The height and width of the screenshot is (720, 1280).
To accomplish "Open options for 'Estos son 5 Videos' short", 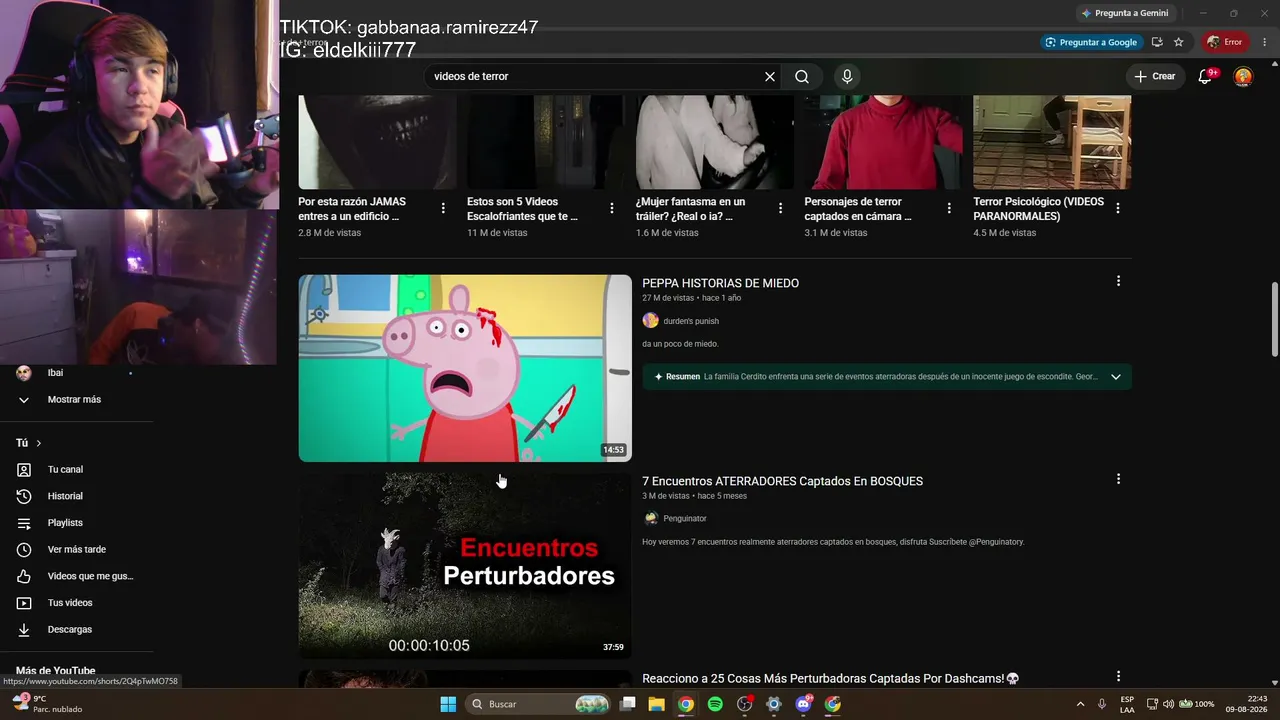I will [612, 208].
